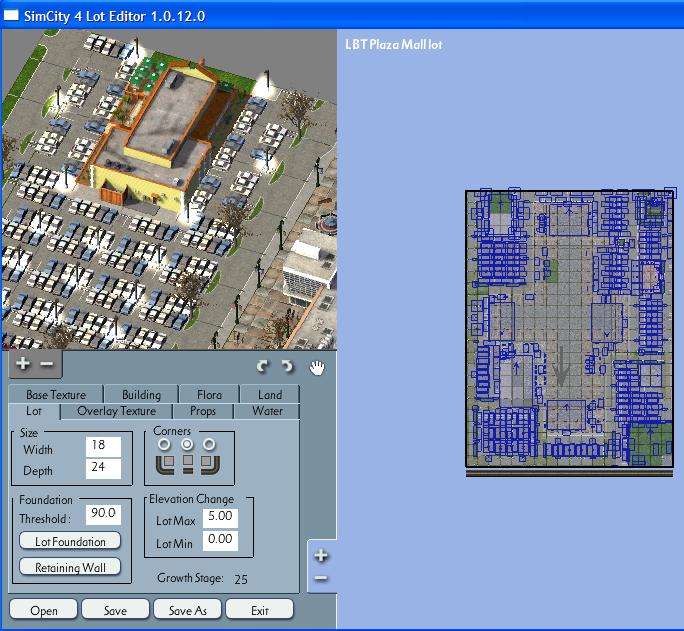Select the left corner radio option
684x631 pixels.
coord(164,444)
